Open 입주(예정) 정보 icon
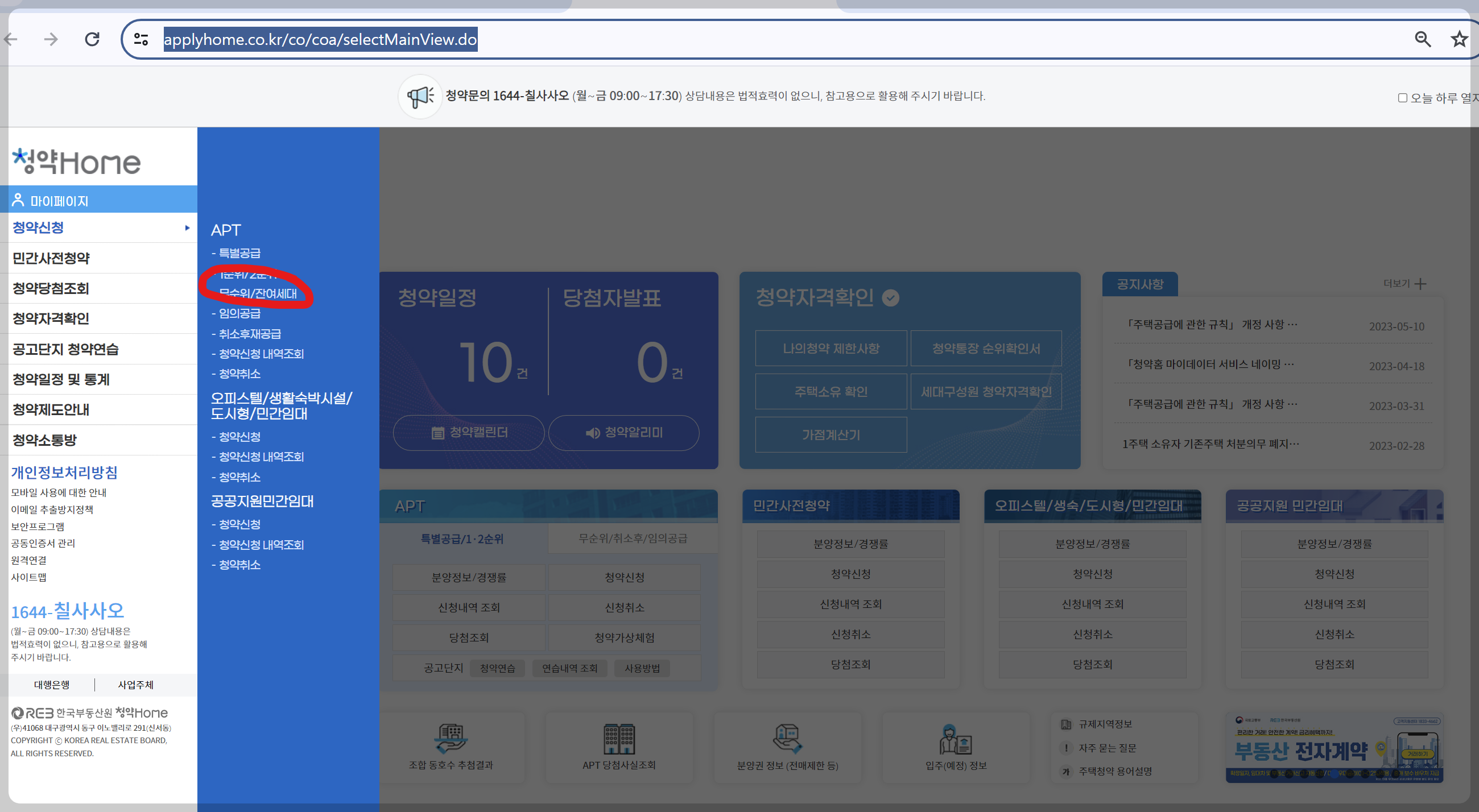The image size is (1479, 812). pyautogui.click(x=956, y=739)
